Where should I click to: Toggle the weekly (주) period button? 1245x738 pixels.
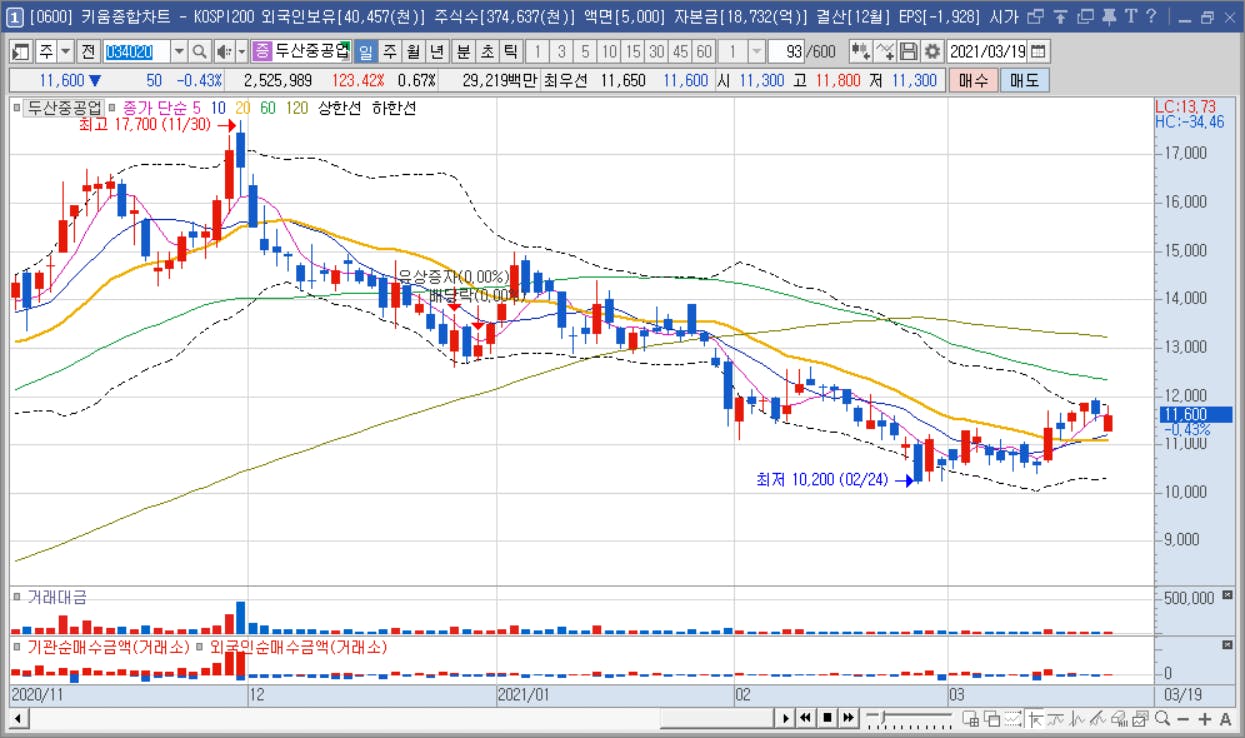click(388, 51)
